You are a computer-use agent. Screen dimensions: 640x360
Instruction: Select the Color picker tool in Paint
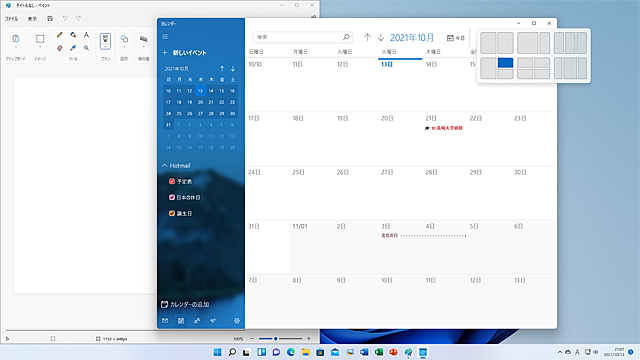coord(73,48)
